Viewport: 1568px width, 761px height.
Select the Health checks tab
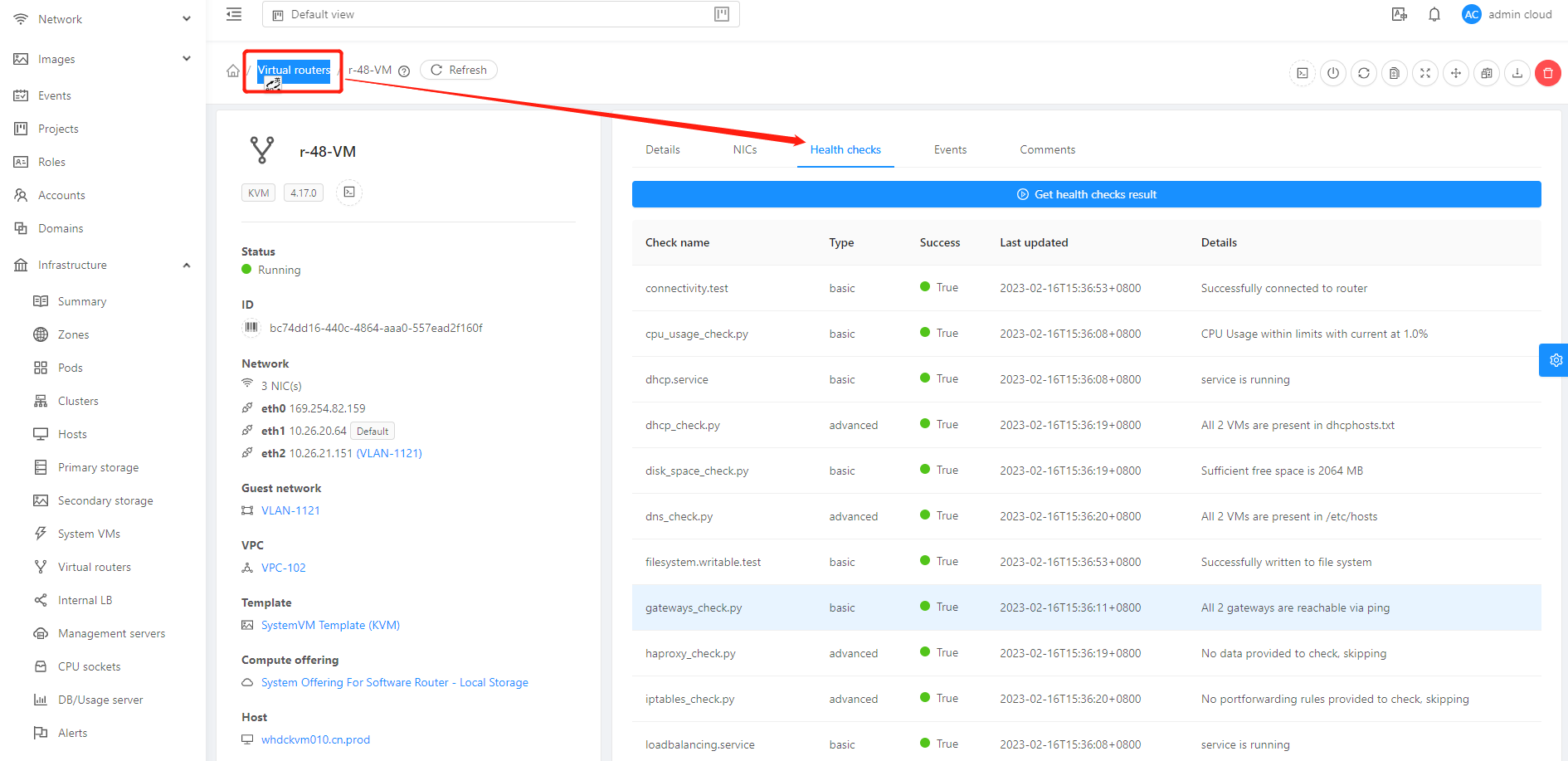click(845, 150)
